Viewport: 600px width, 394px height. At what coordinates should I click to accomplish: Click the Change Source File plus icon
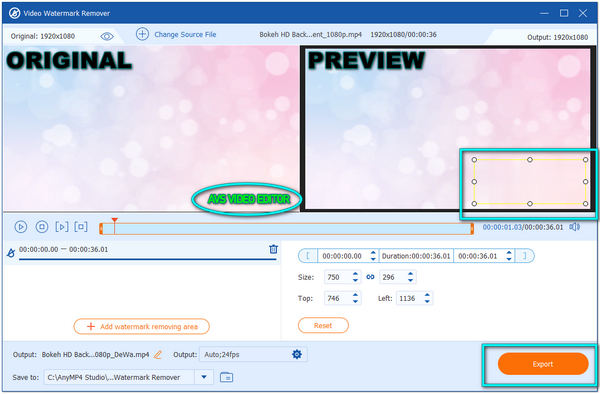(142, 34)
